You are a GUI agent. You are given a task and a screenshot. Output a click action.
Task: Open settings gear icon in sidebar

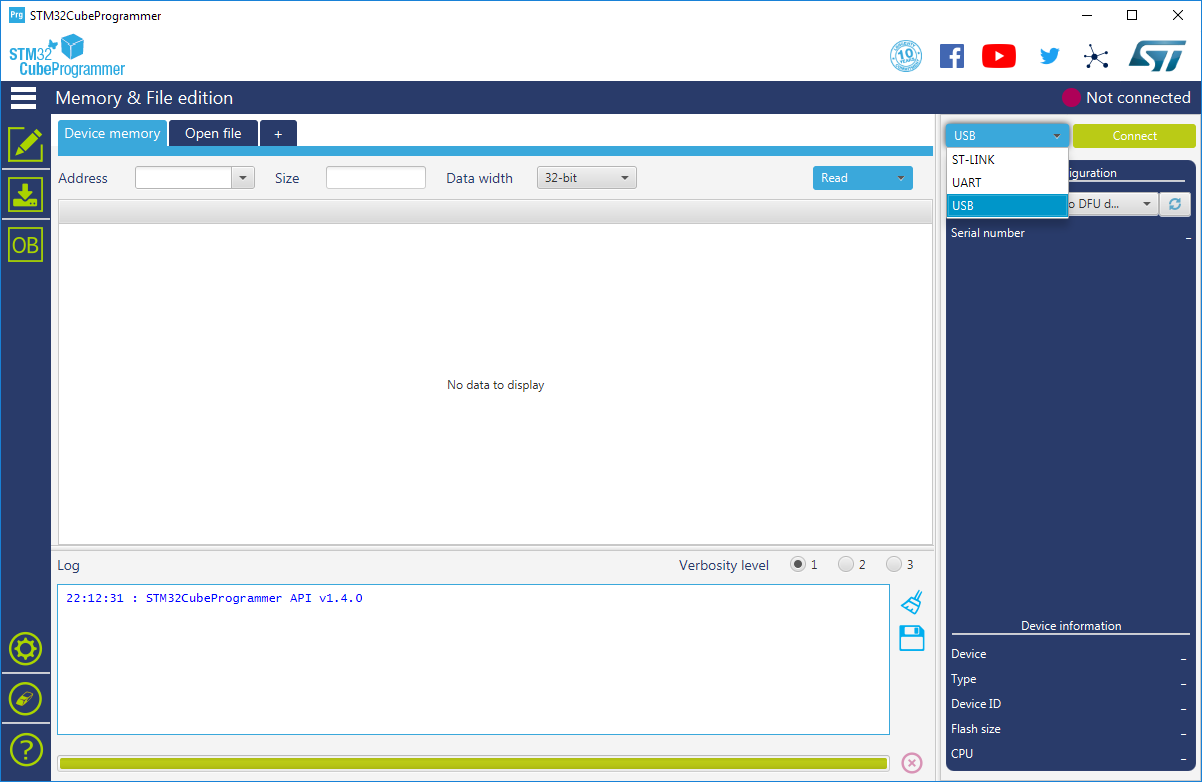[x=25, y=650]
